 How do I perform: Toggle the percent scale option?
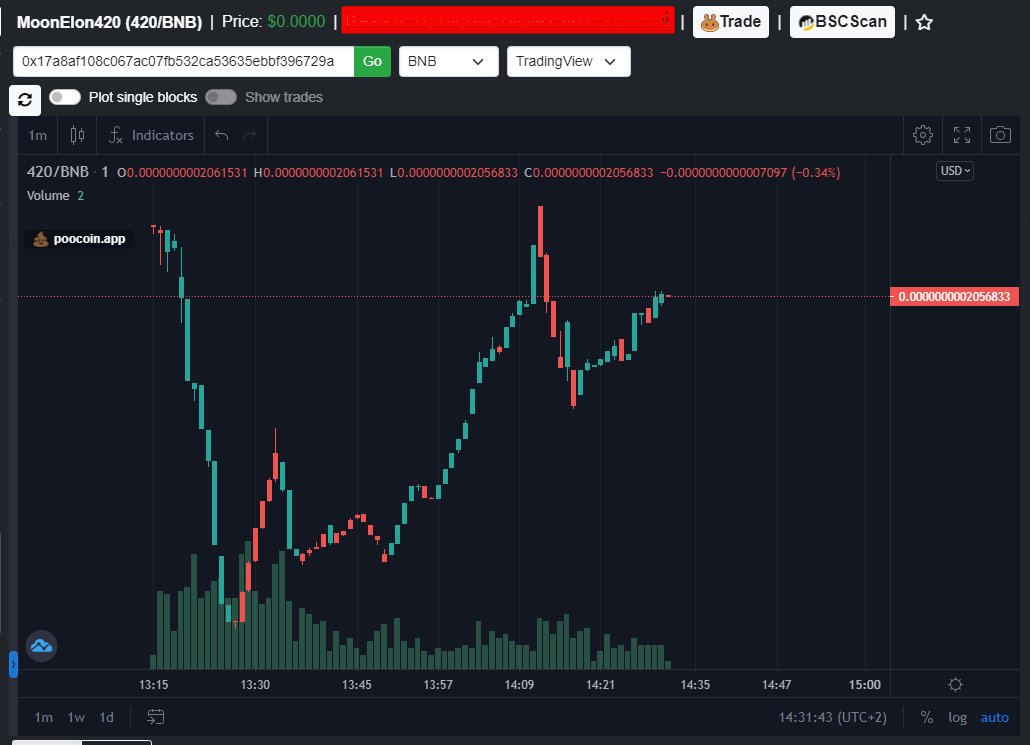click(927, 717)
